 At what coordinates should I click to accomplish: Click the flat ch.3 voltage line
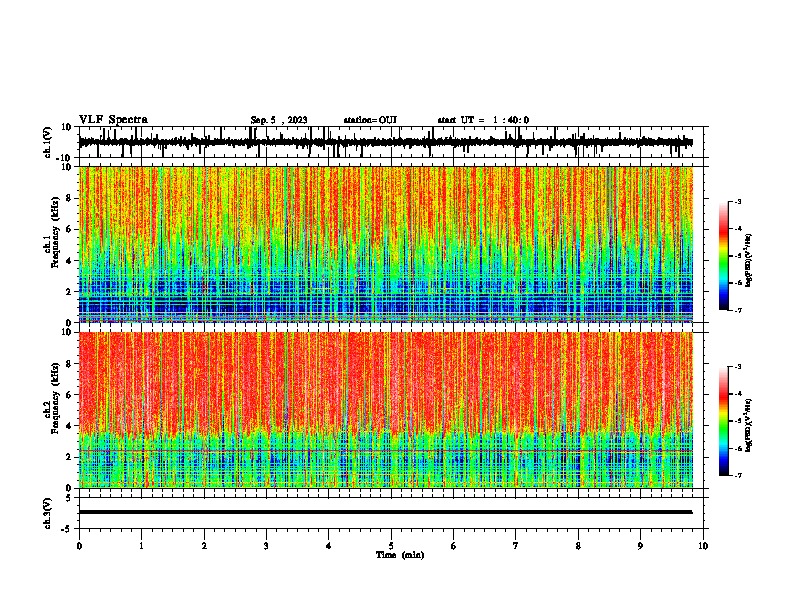385,512
